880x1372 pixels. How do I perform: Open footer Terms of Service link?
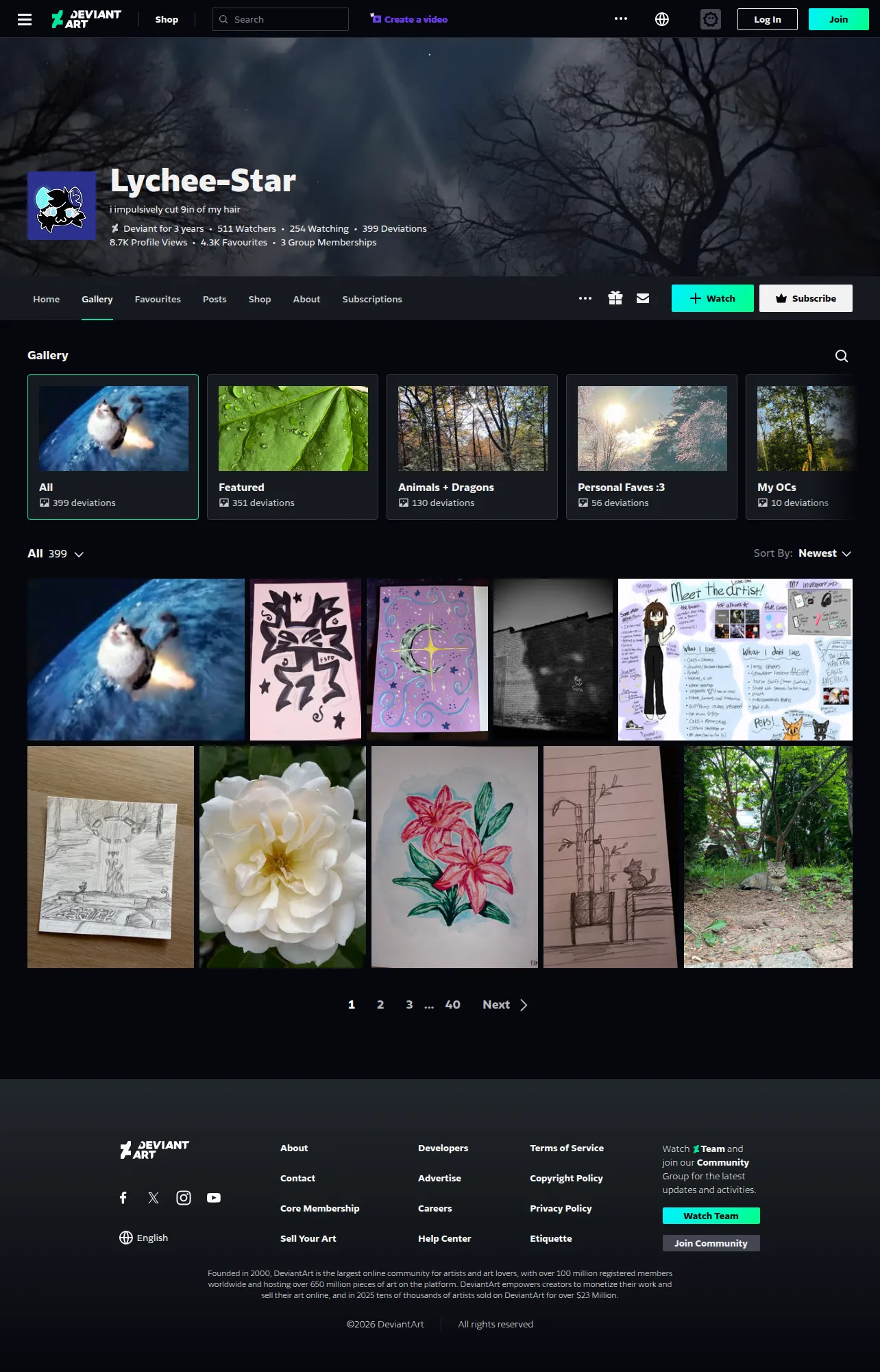point(567,1148)
